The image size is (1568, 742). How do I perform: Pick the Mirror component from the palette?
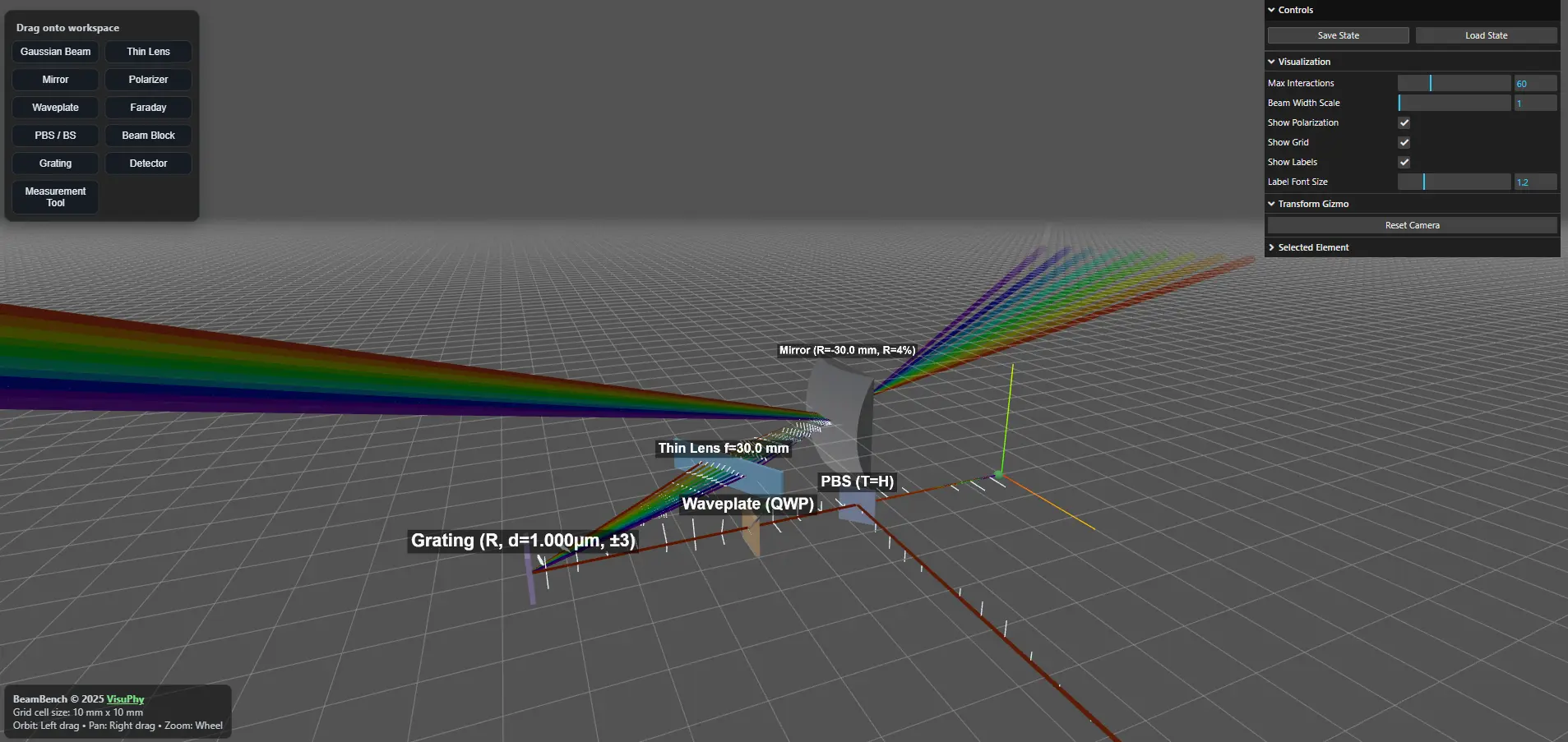(55, 79)
